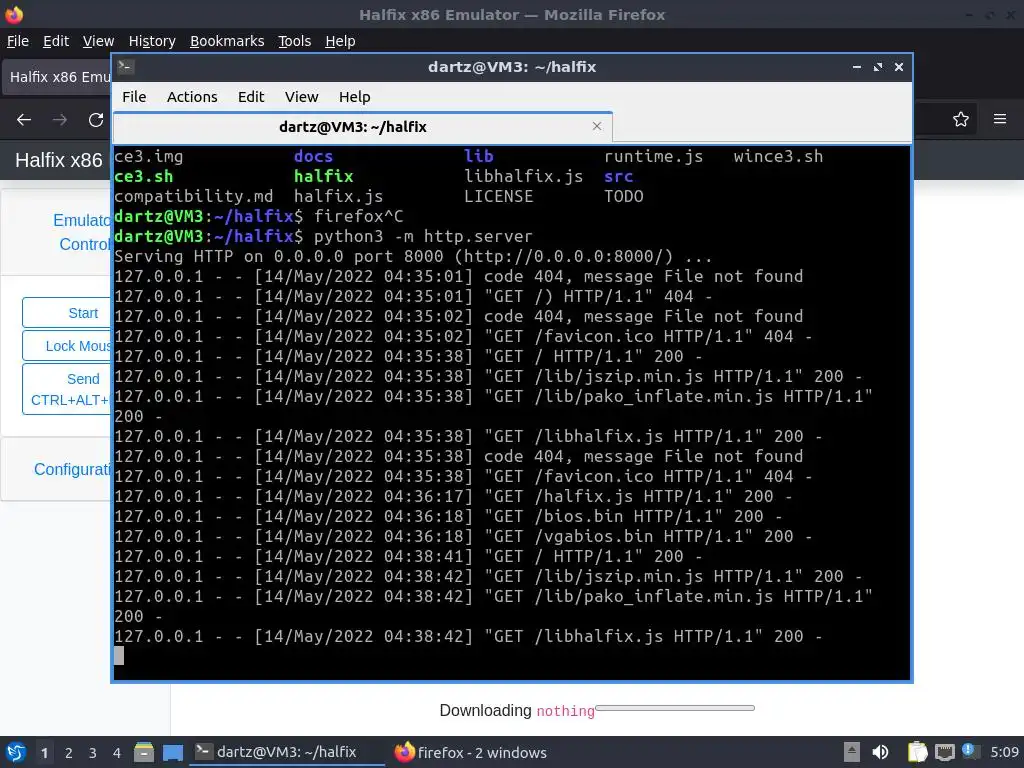Select the dartz@VM3: ~/halfix terminal tab
This screenshot has width=1024, height=768.
pyautogui.click(x=362, y=127)
